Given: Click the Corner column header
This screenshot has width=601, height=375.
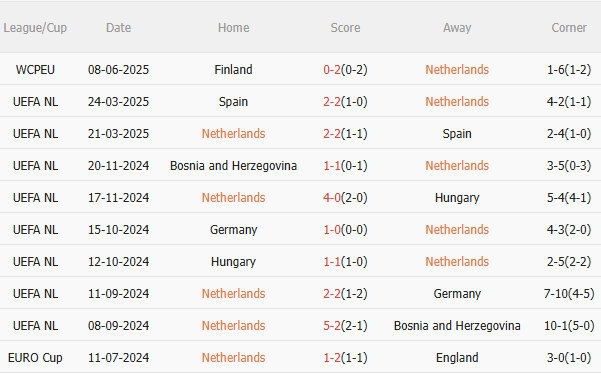Looking at the screenshot, I should click(x=569, y=28).
